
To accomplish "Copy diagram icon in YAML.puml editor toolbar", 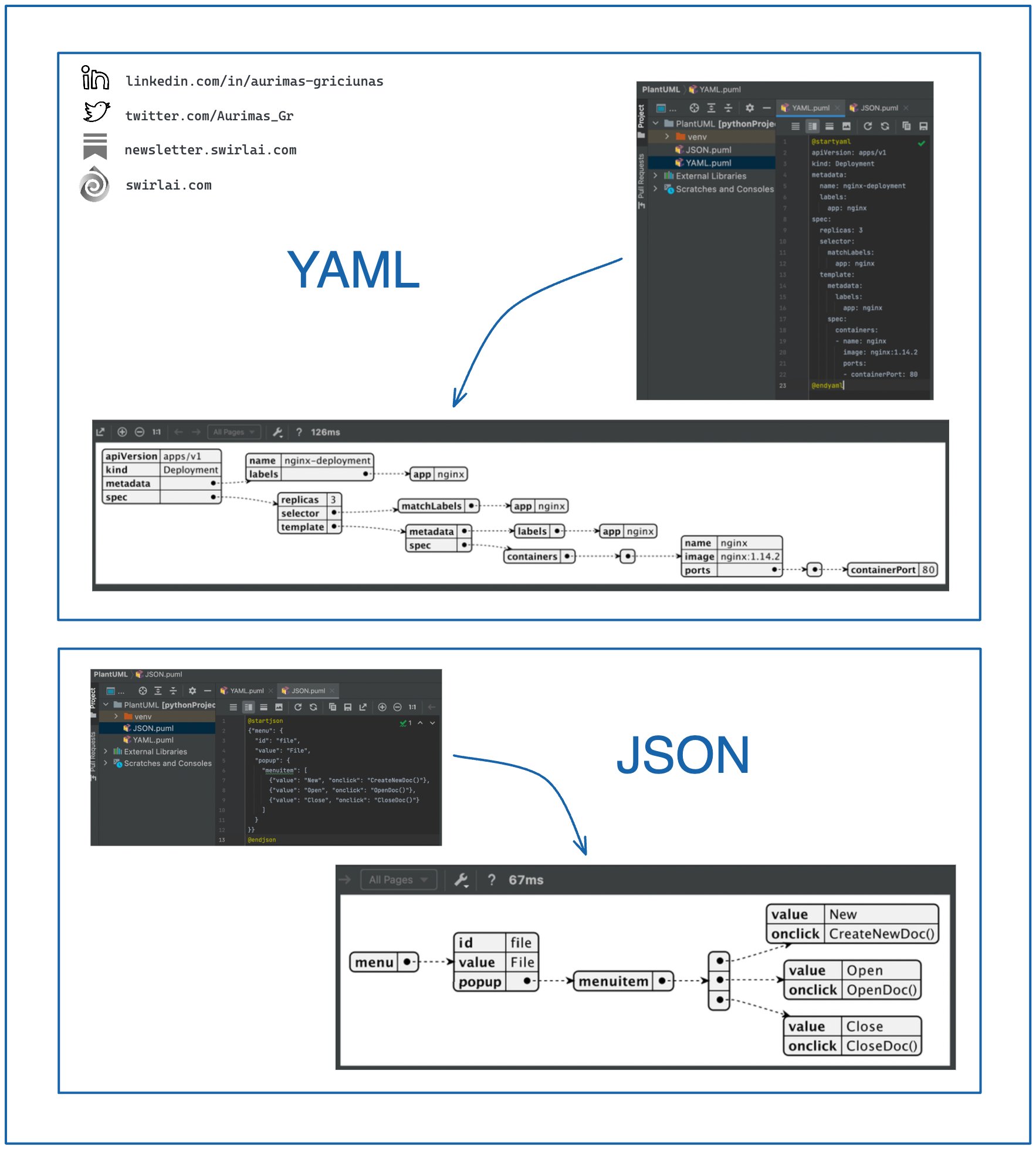I will [906, 126].
